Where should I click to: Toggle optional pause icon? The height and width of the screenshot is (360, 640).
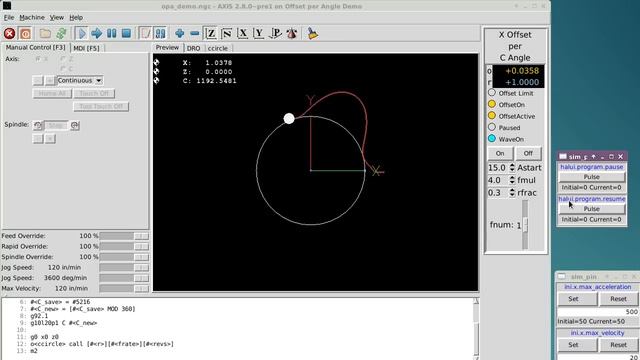160,33
